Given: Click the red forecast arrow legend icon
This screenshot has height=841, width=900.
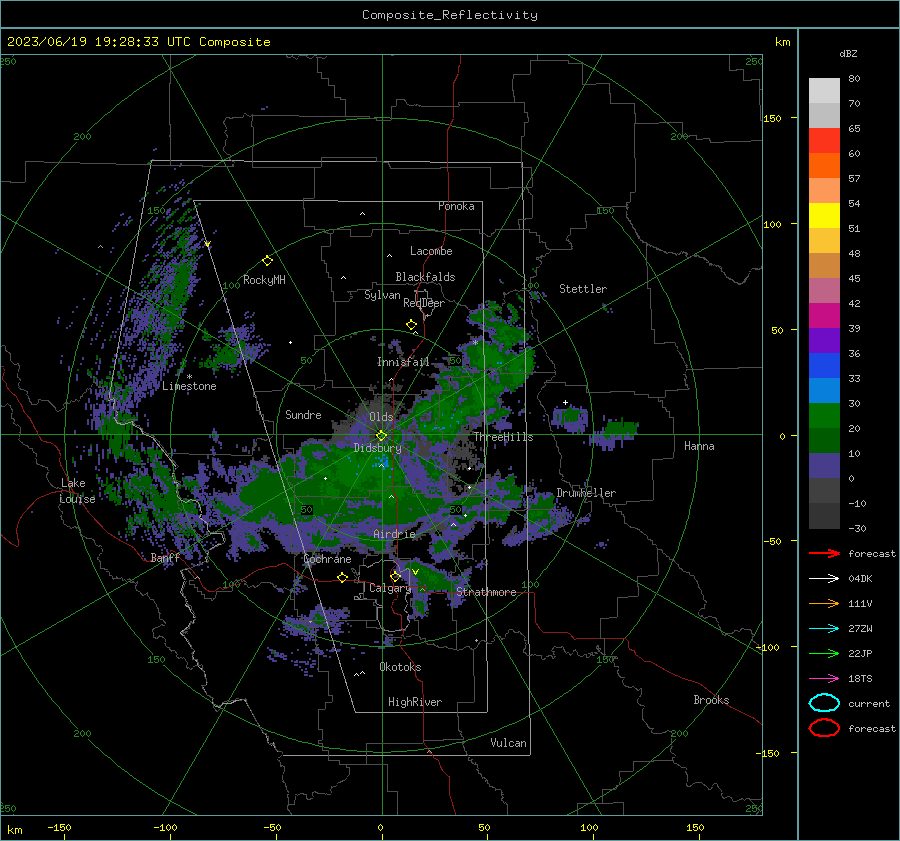Looking at the screenshot, I should 824,553.
